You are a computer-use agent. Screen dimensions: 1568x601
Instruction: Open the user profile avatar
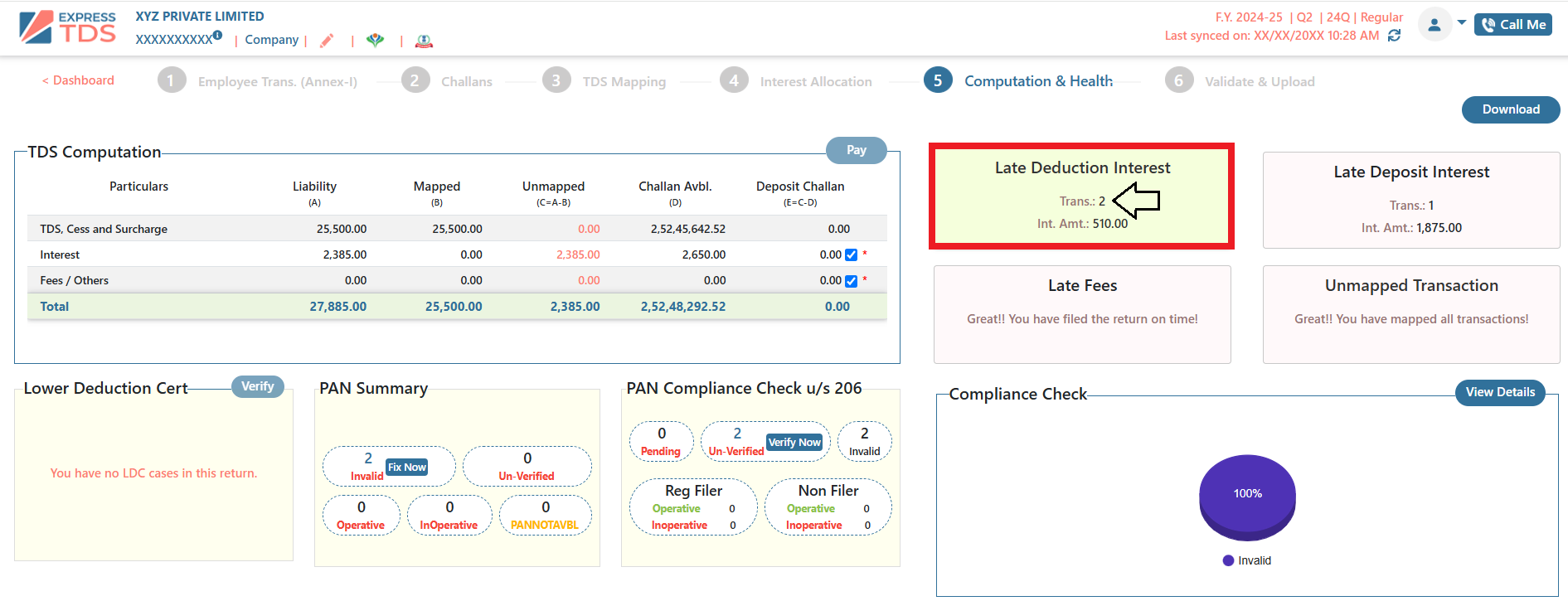(x=1435, y=24)
